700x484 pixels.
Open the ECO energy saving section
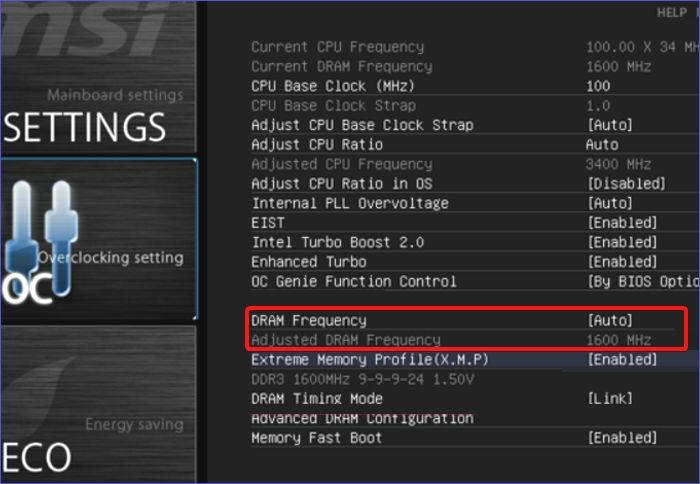pyautogui.click(x=36, y=456)
